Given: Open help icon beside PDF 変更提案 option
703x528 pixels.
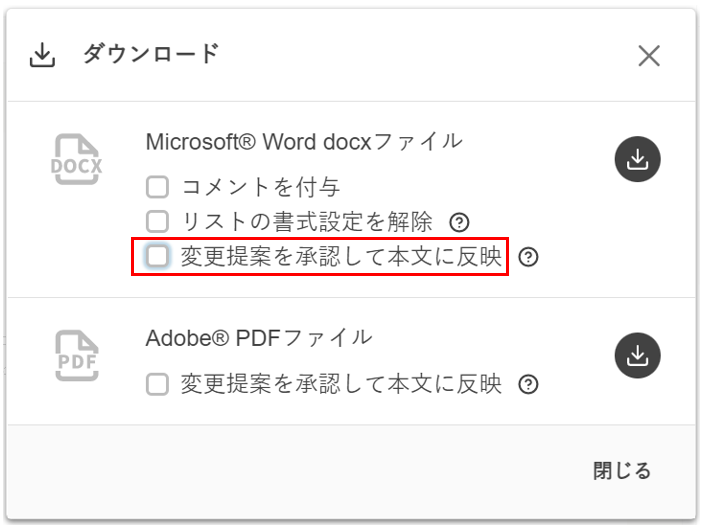Looking at the screenshot, I should [529, 385].
